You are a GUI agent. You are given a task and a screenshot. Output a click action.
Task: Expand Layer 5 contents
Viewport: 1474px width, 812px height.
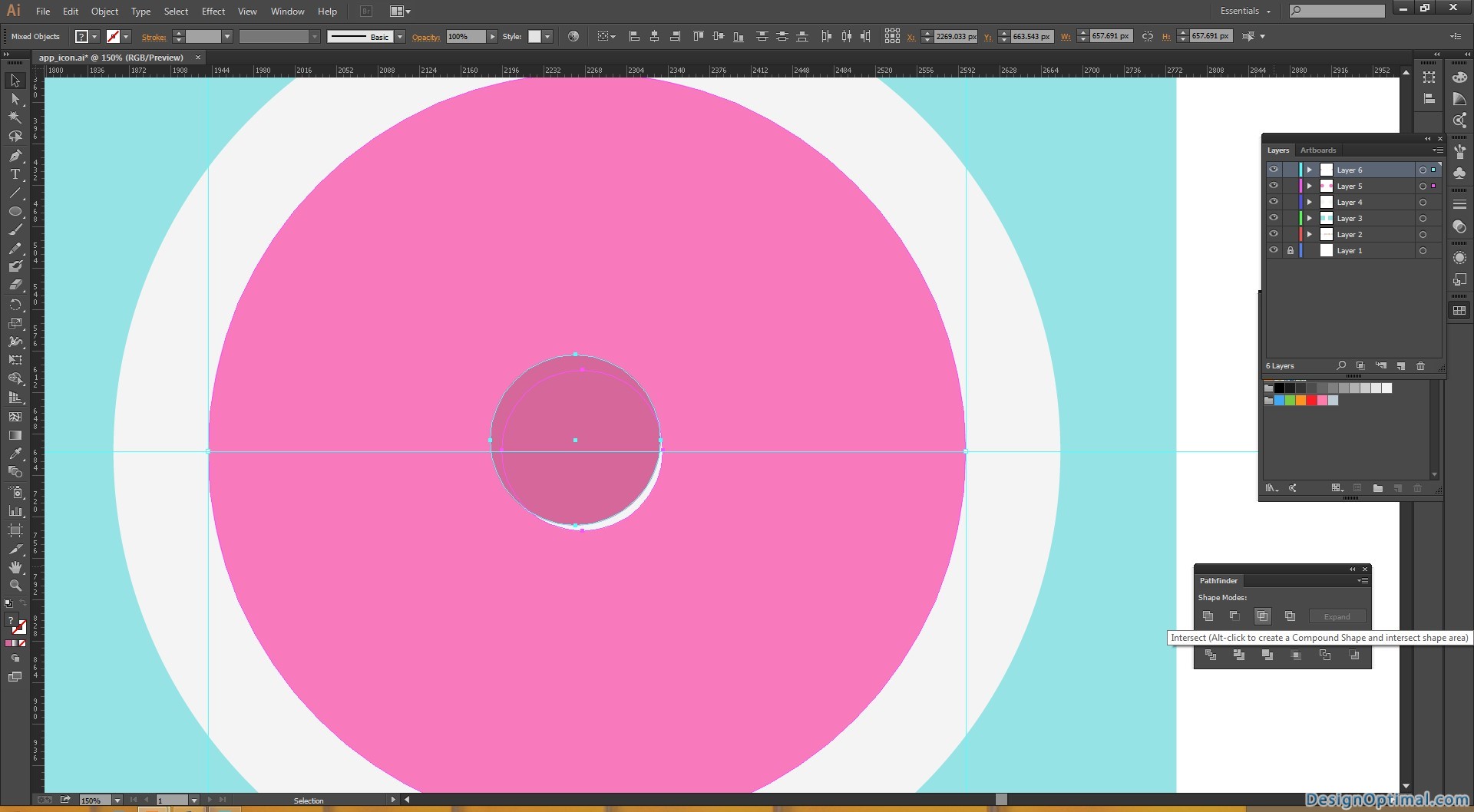coord(1310,186)
